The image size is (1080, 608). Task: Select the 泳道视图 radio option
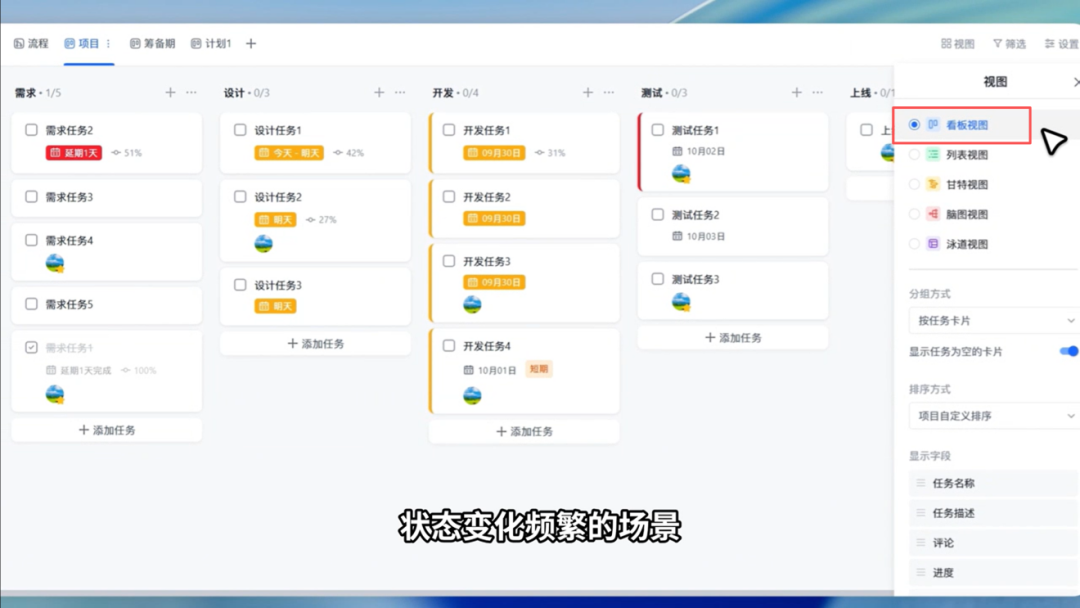pyautogui.click(x=914, y=244)
